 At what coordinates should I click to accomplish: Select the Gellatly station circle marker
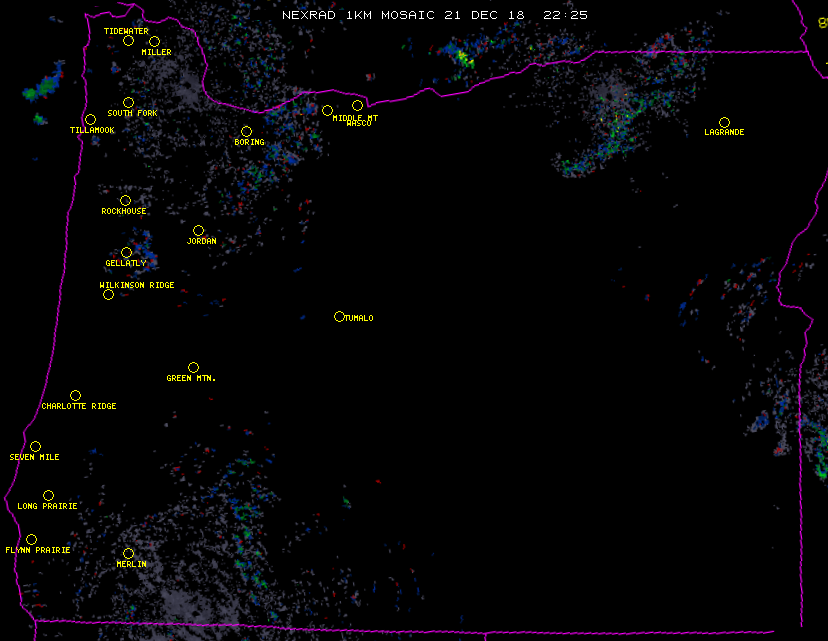[x=126, y=253]
